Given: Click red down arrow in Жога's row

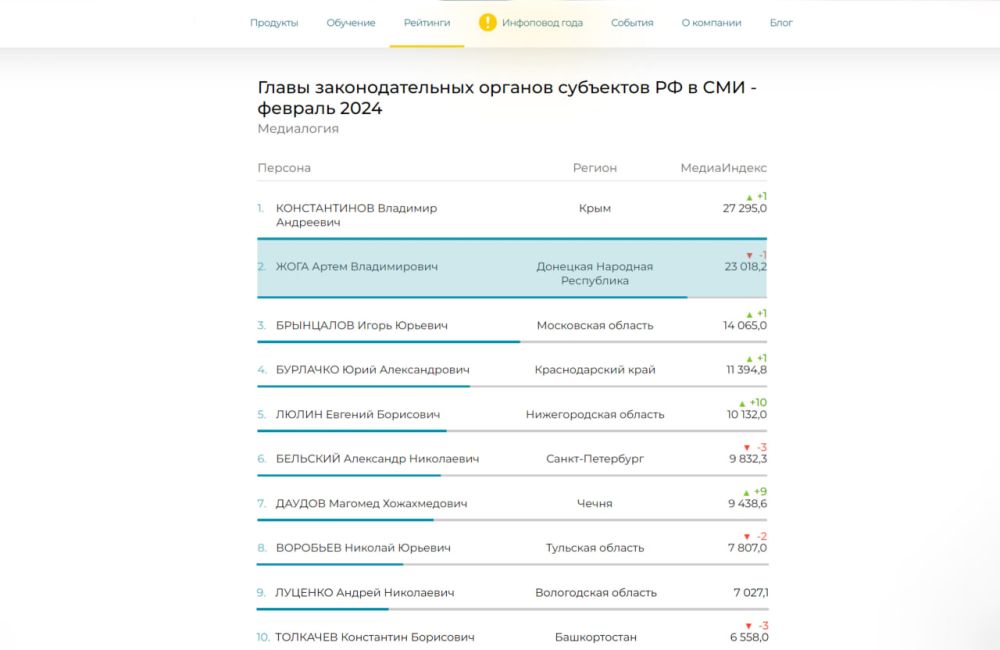Looking at the screenshot, I should 749,256.
